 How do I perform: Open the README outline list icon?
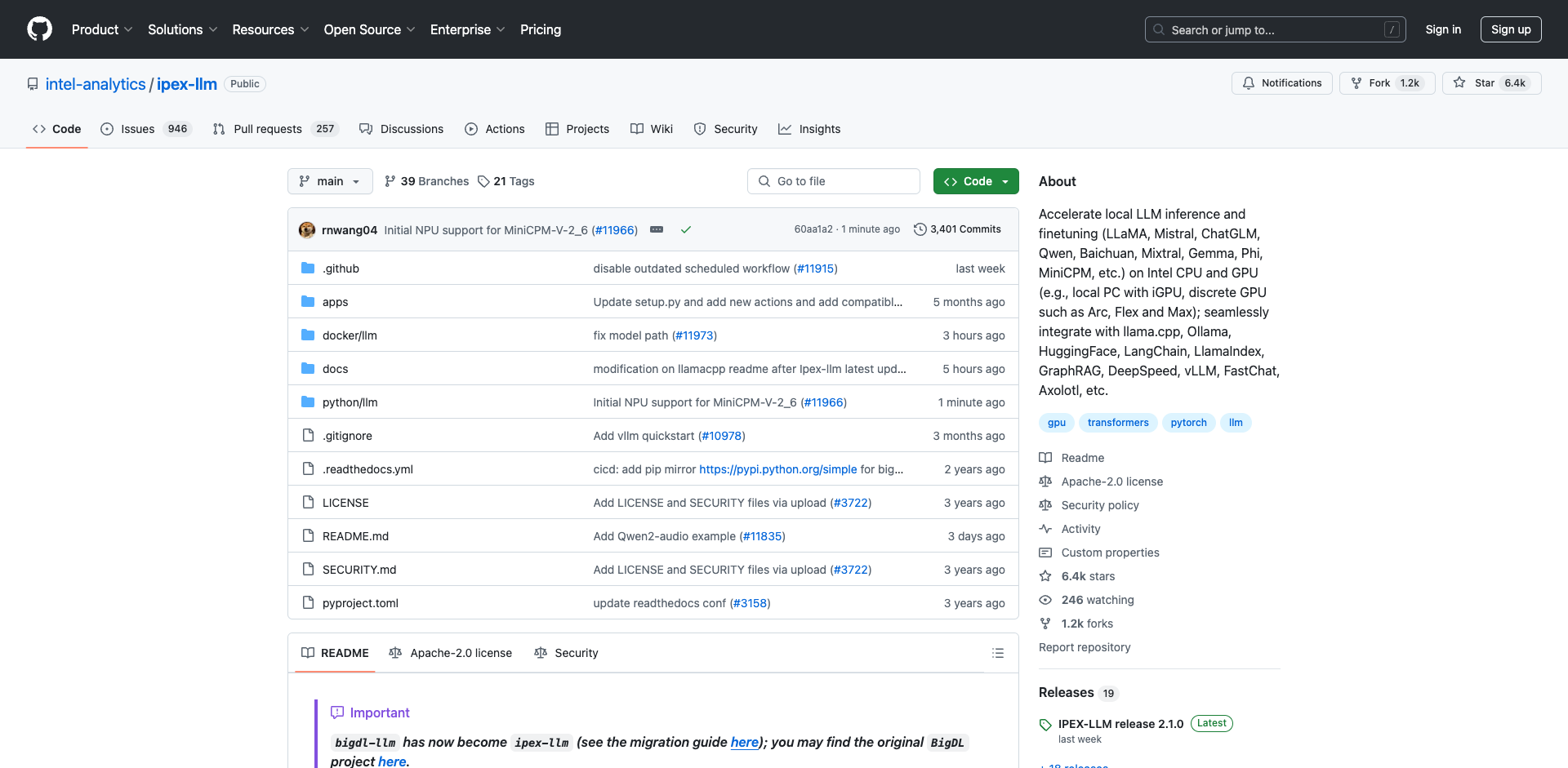coord(998,653)
